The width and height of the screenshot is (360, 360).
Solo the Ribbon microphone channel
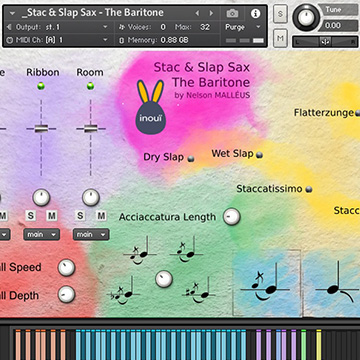click(31, 216)
